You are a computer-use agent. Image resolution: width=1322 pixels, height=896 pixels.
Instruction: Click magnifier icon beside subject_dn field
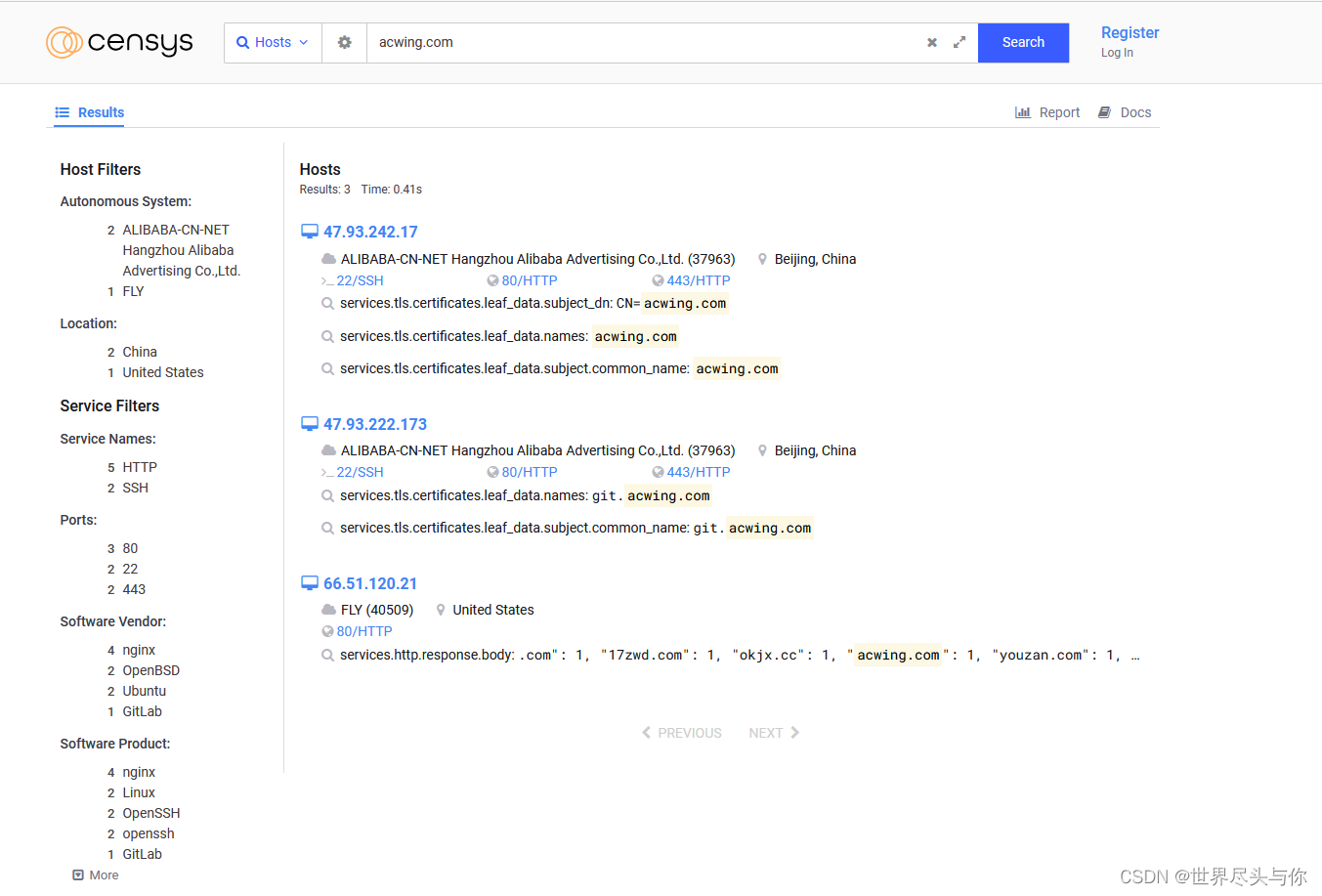tap(328, 304)
